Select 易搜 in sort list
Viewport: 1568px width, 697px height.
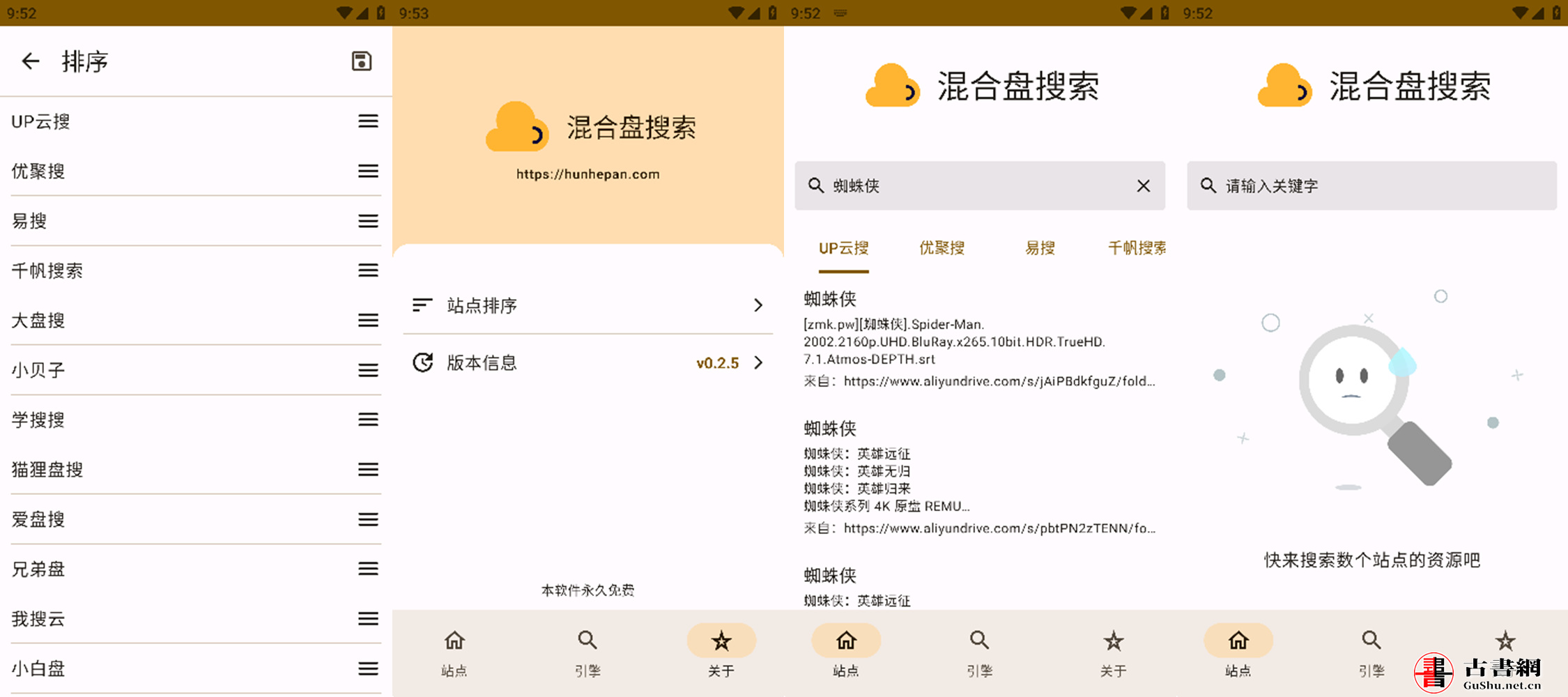click(29, 221)
